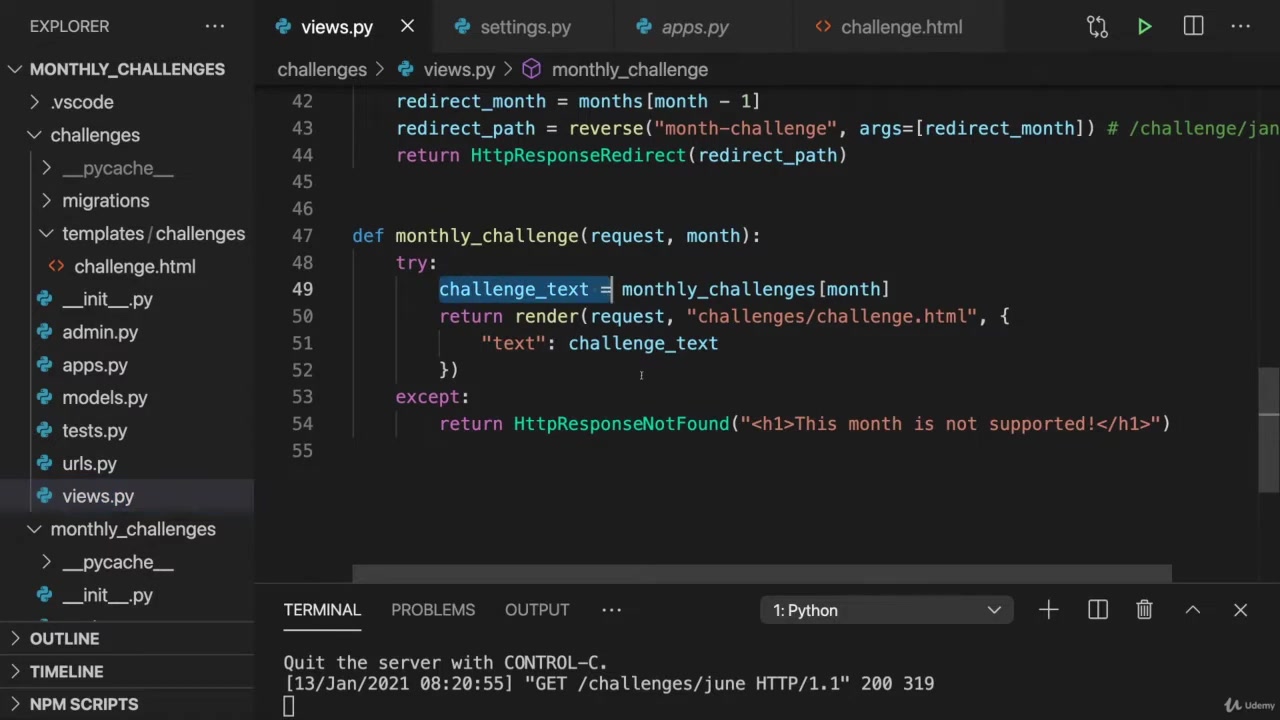Split the terminal panel
The height and width of the screenshot is (720, 1280).
1097,610
